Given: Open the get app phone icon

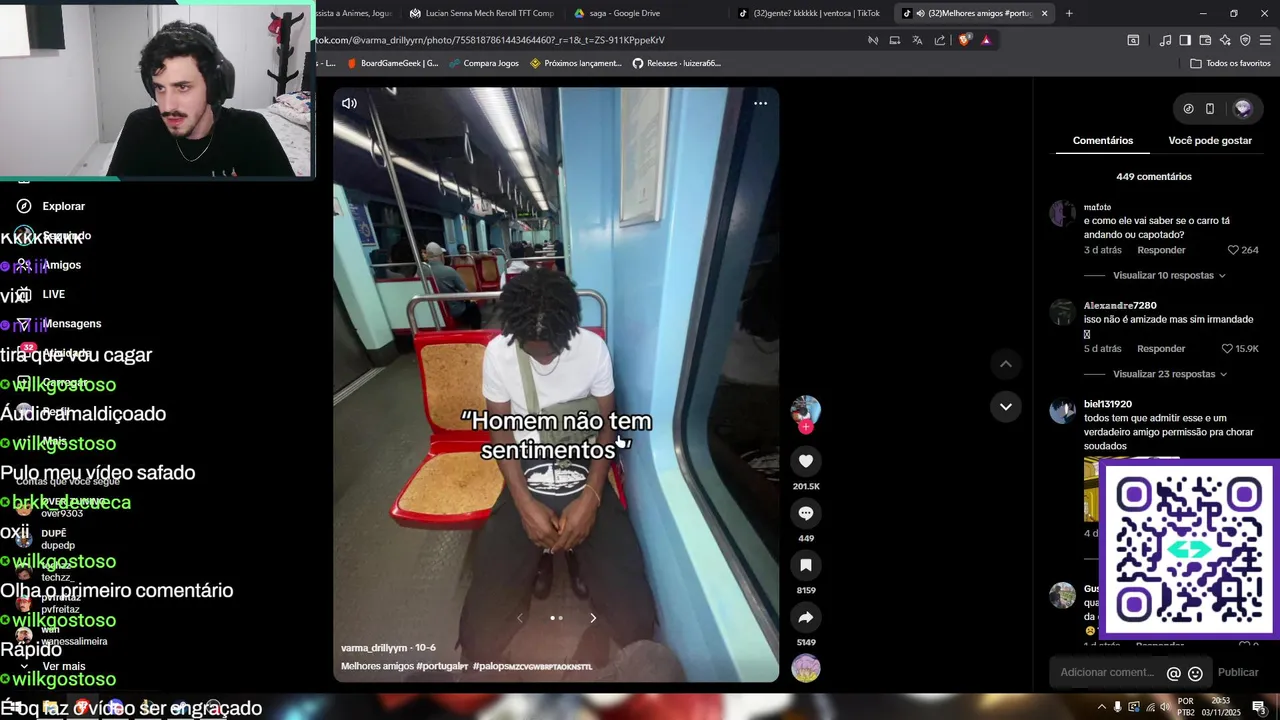Looking at the screenshot, I should (x=1210, y=109).
